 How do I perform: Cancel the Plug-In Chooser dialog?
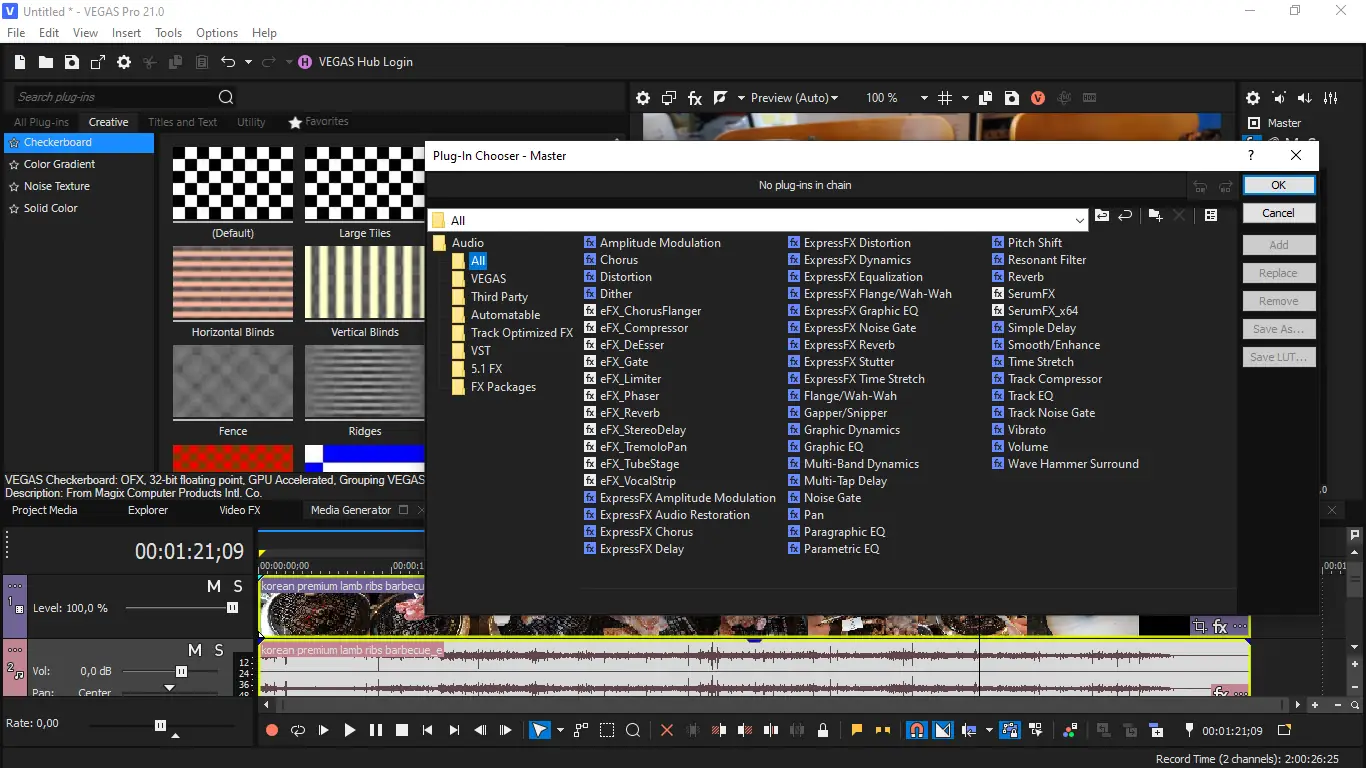coord(1278,213)
